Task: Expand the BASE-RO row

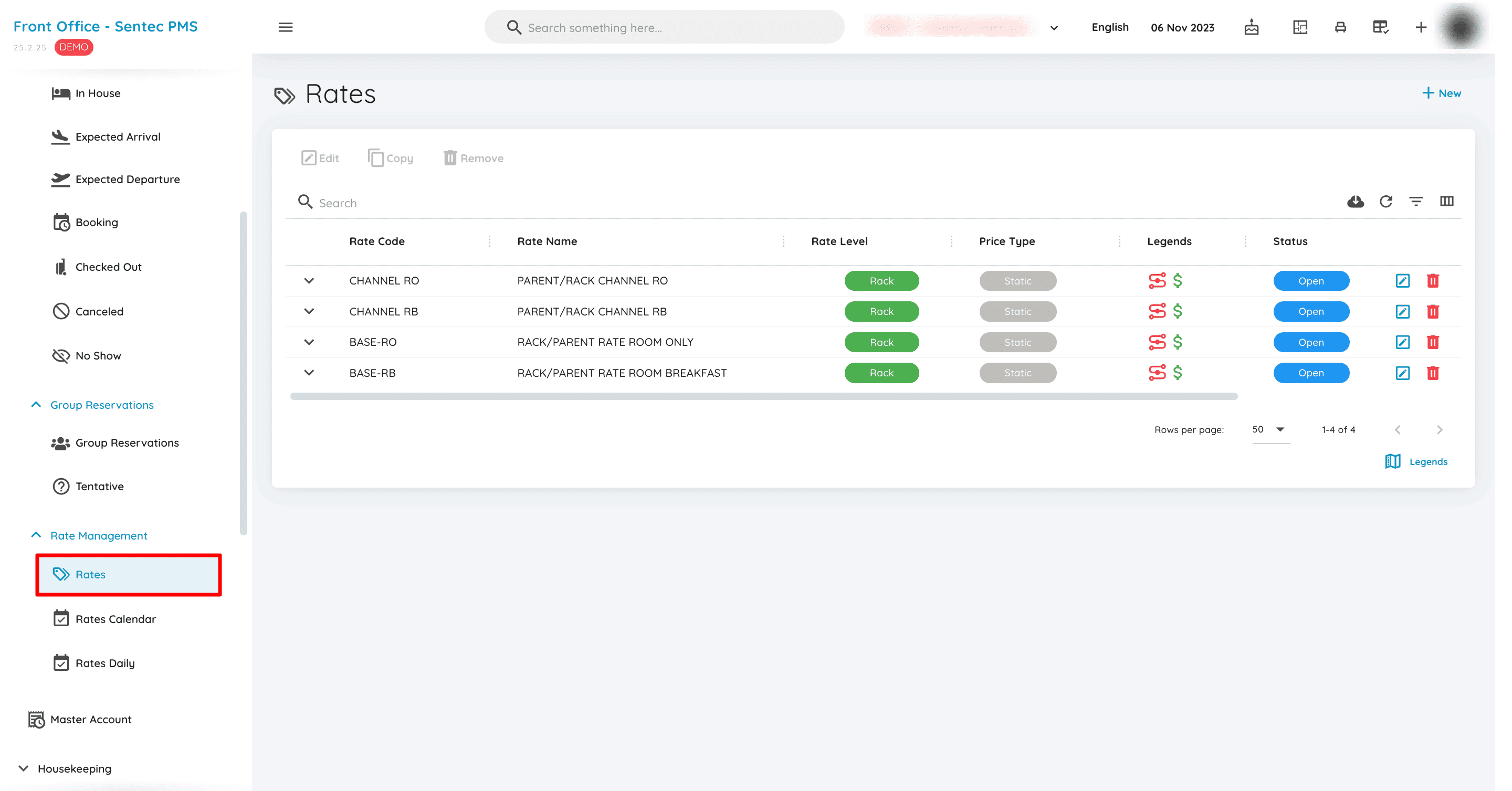Action: click(x=309, y=342)
